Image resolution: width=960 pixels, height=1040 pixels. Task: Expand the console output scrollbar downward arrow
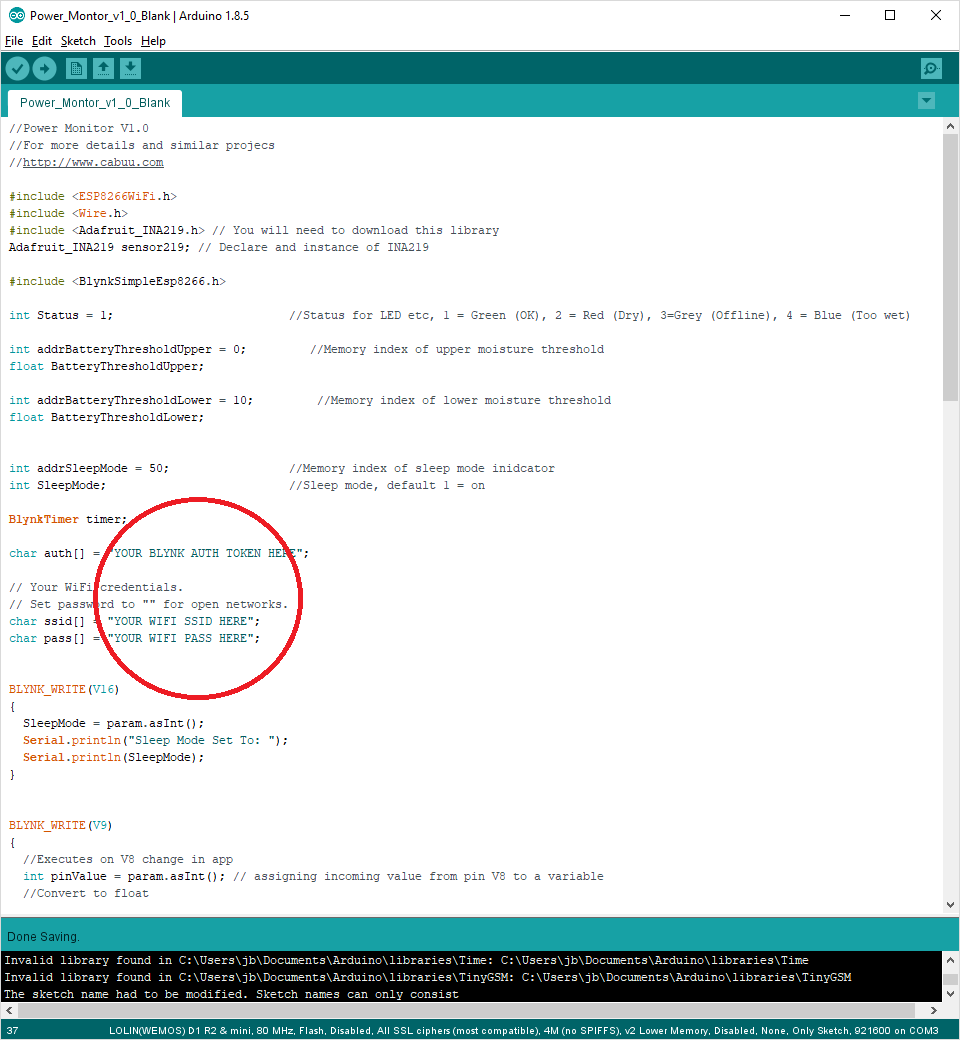(x=950, y=995)
